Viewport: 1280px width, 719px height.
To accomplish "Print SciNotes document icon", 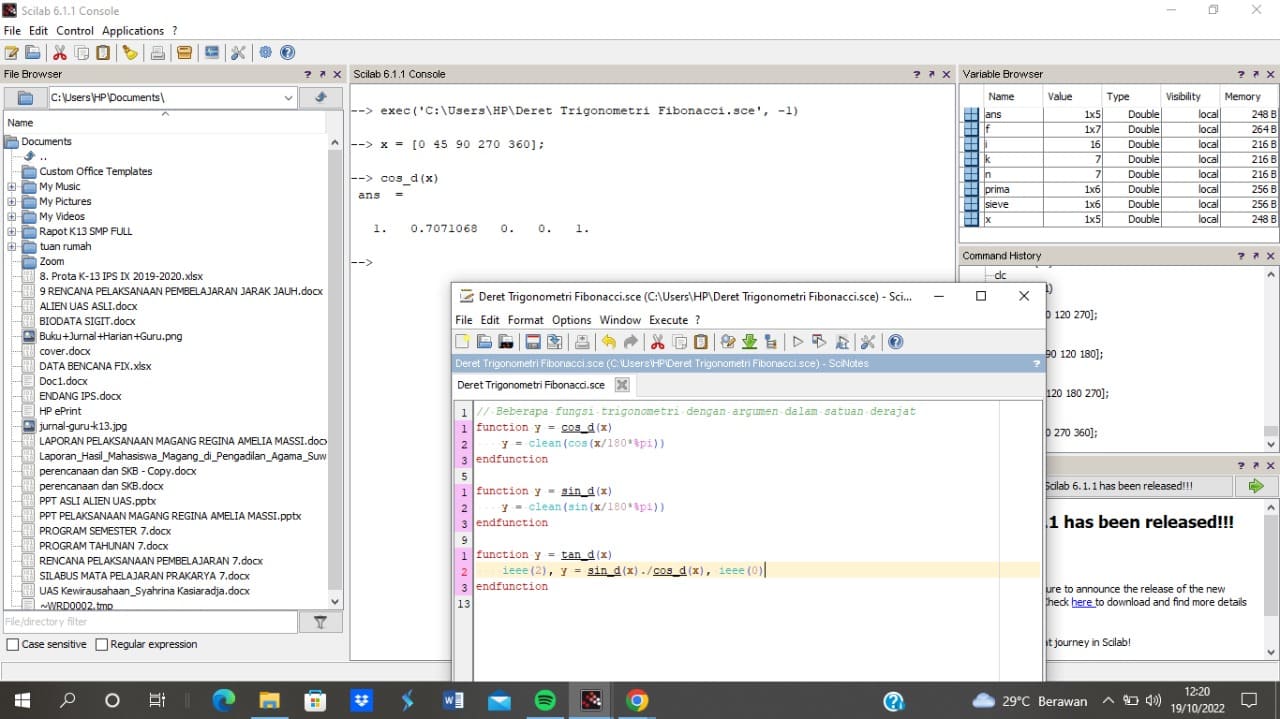I will click(582, 342).
